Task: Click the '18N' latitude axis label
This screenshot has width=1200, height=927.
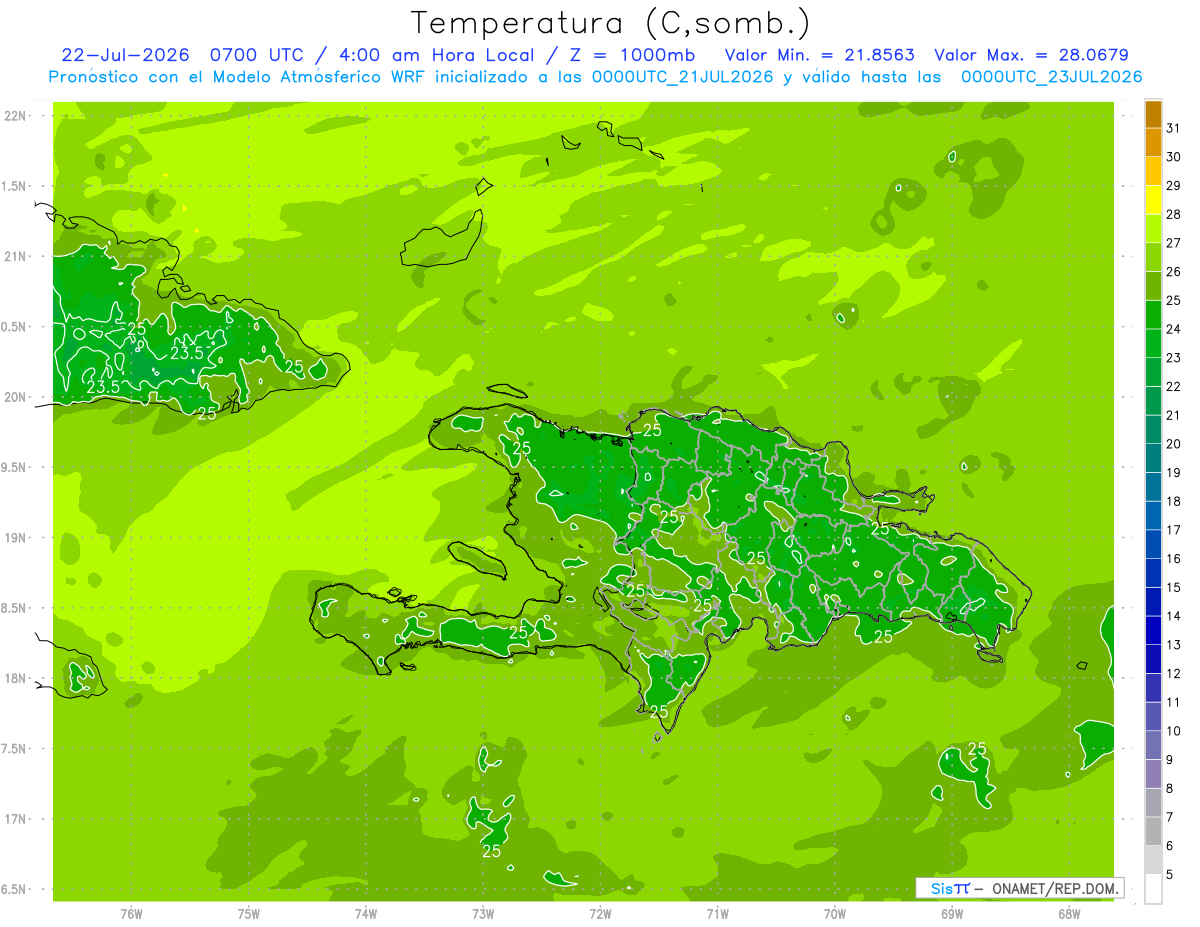Action: point(15,679)
